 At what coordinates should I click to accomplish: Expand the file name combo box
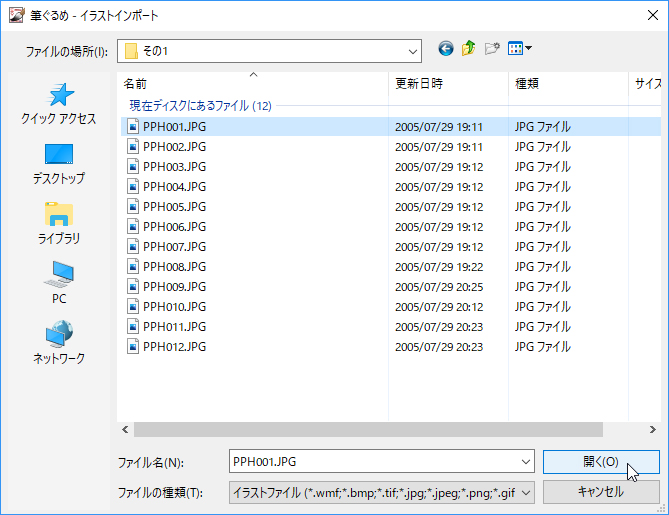point(526,461)
